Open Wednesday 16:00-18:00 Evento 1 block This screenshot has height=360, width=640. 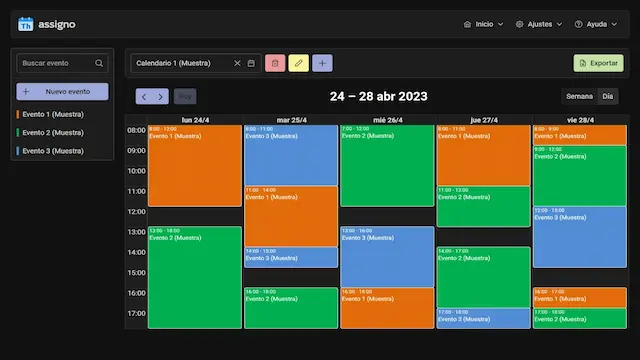[x=387, y=308]
